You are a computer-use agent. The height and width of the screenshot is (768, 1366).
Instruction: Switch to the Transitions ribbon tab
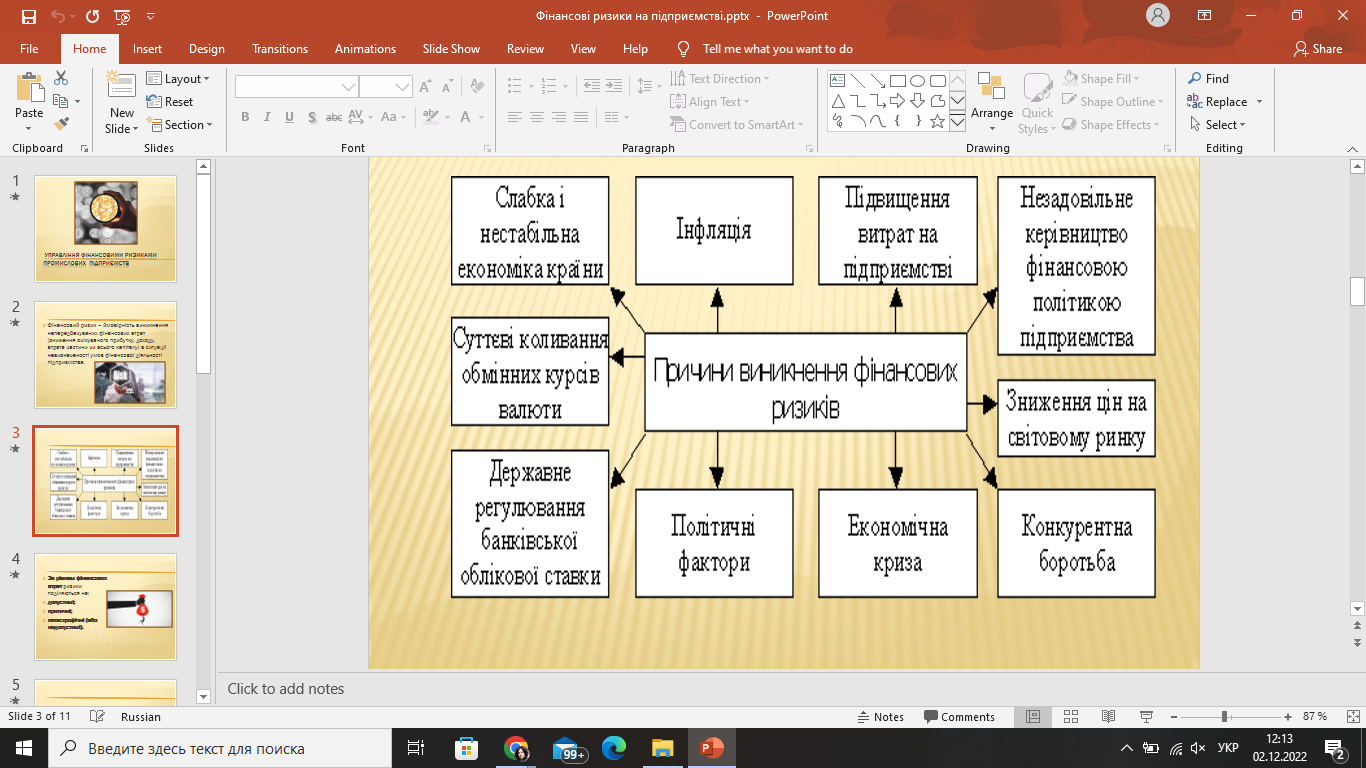(279, 48)
